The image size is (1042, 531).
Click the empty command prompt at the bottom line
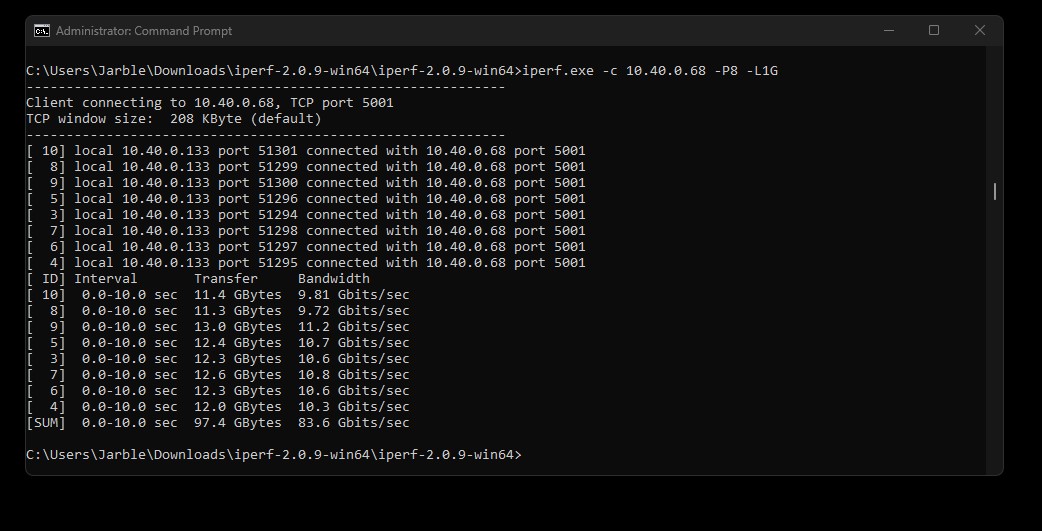(x=274, y=455)
